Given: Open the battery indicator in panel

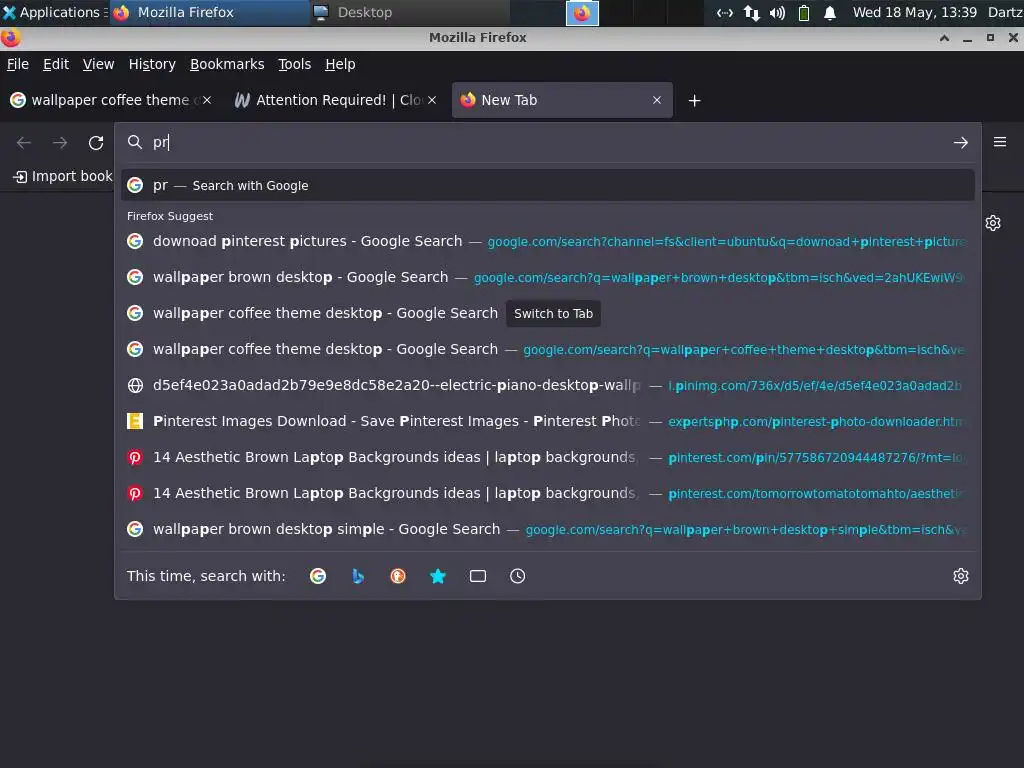Looking at the screenshot, I should [804, 13].
